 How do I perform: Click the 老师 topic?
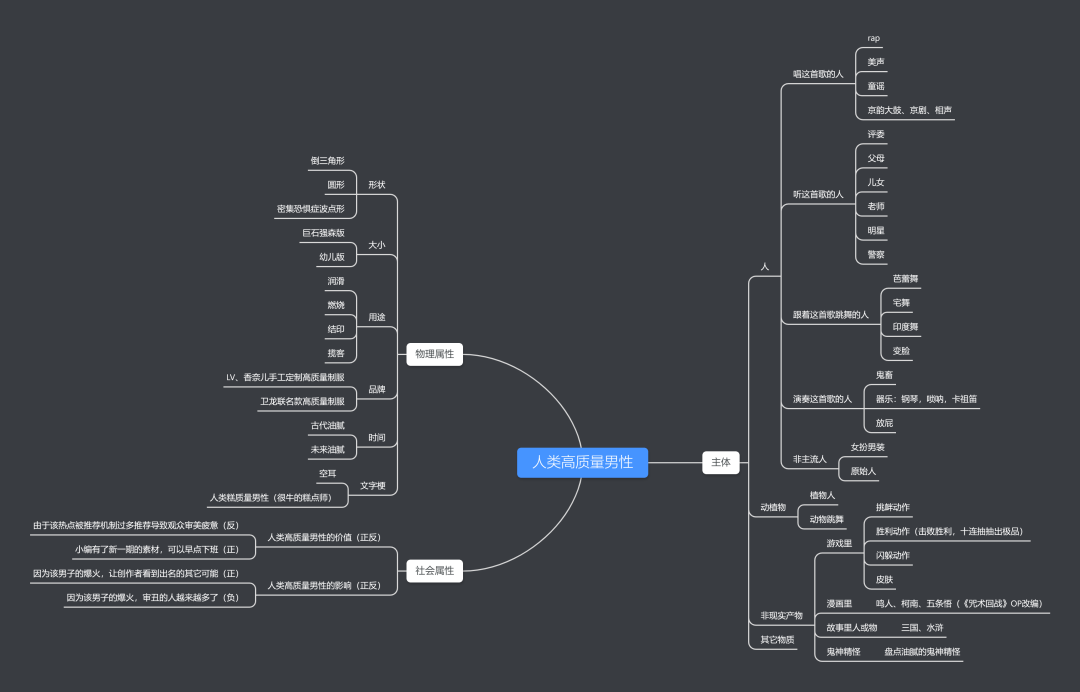coord(875,207)
